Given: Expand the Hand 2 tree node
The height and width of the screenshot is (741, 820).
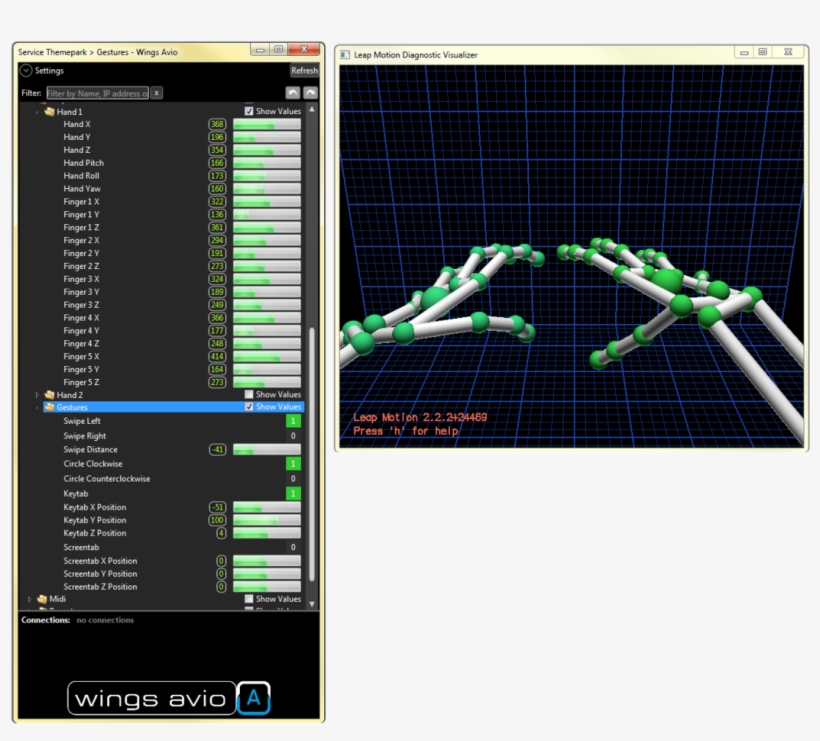Looking at the screenshot, I should [x=37, y=396].
